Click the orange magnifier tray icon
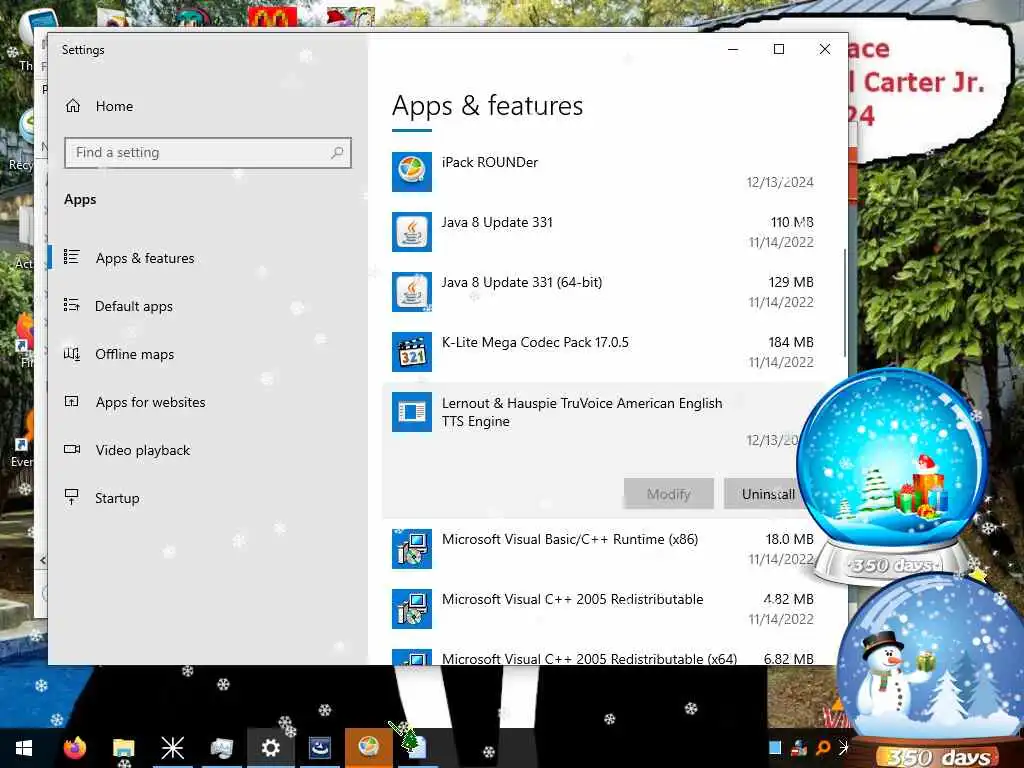This screenshot has height=768, width=1024. pyautogui.click(x=823, y=748)
